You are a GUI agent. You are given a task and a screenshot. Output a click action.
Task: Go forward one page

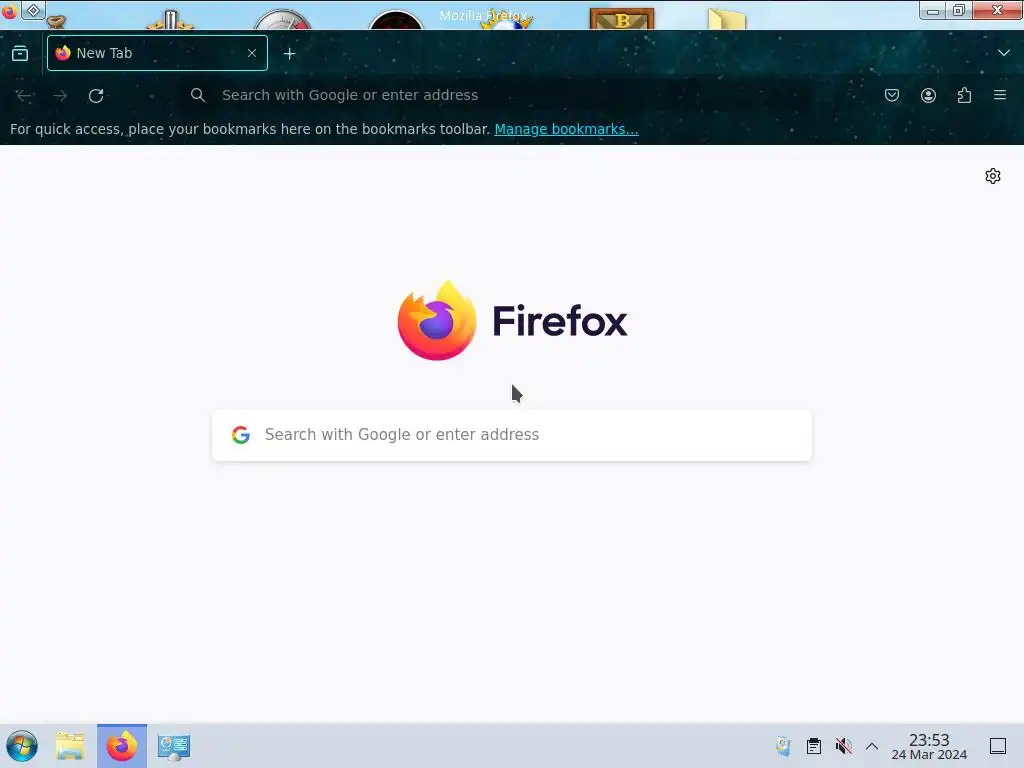pos(60,95)
